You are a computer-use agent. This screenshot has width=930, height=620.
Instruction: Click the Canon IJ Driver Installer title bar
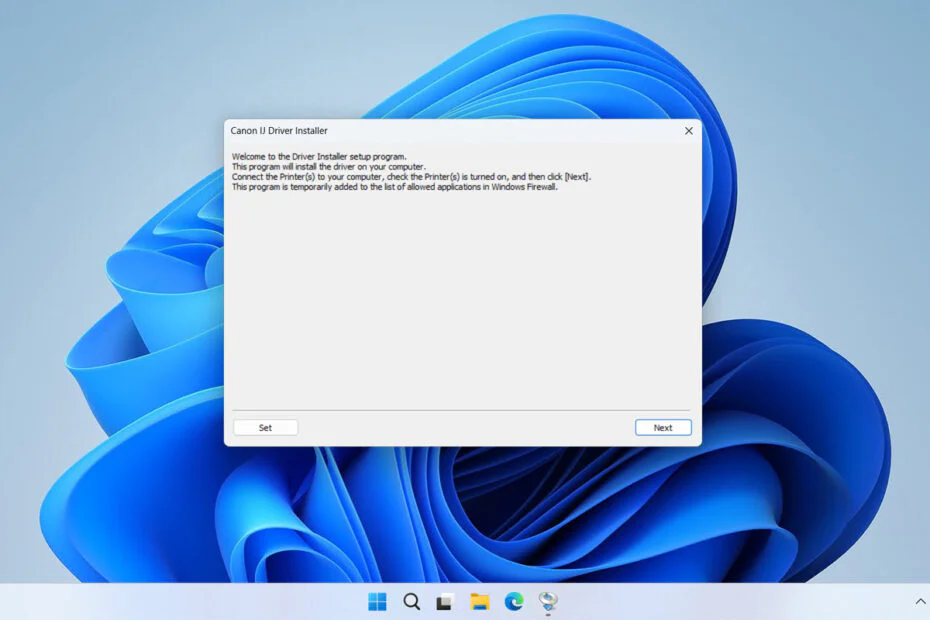click(451, 131)
